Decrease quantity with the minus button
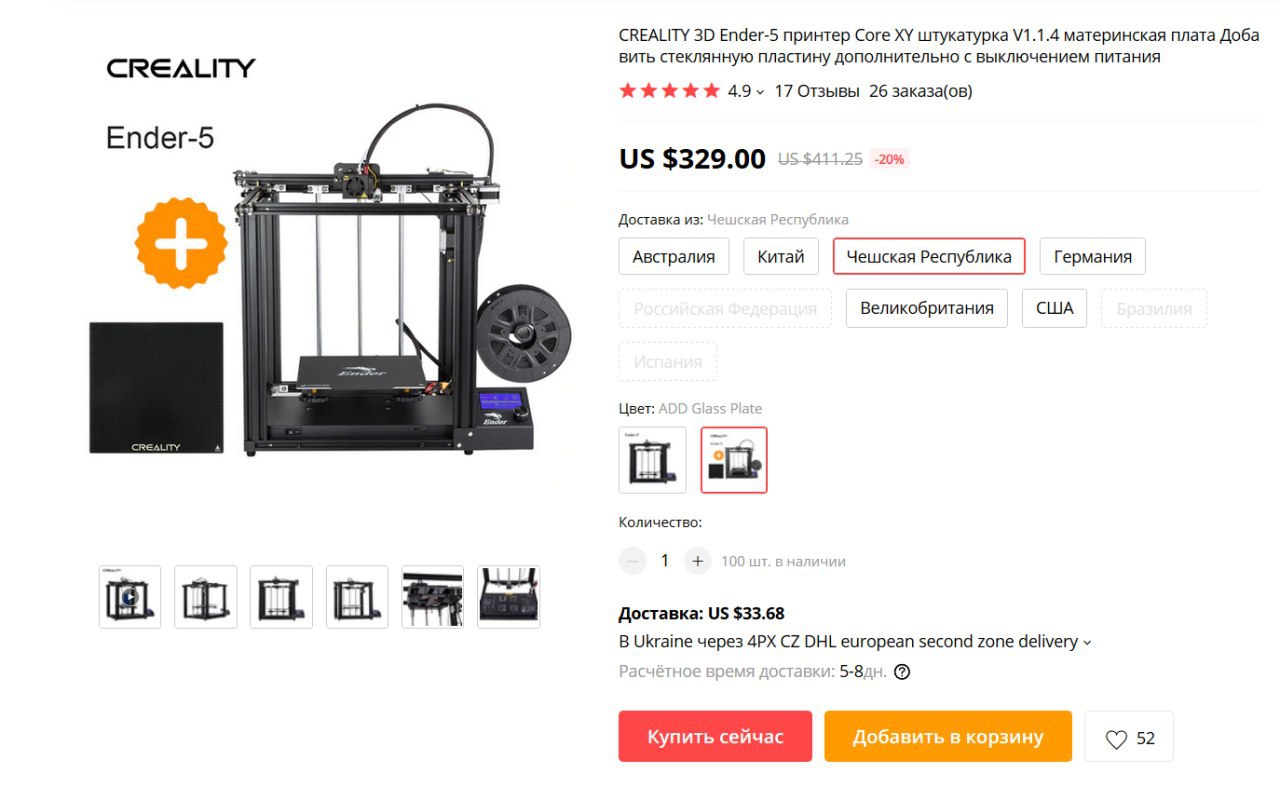1280x787 pixels. 632,561
